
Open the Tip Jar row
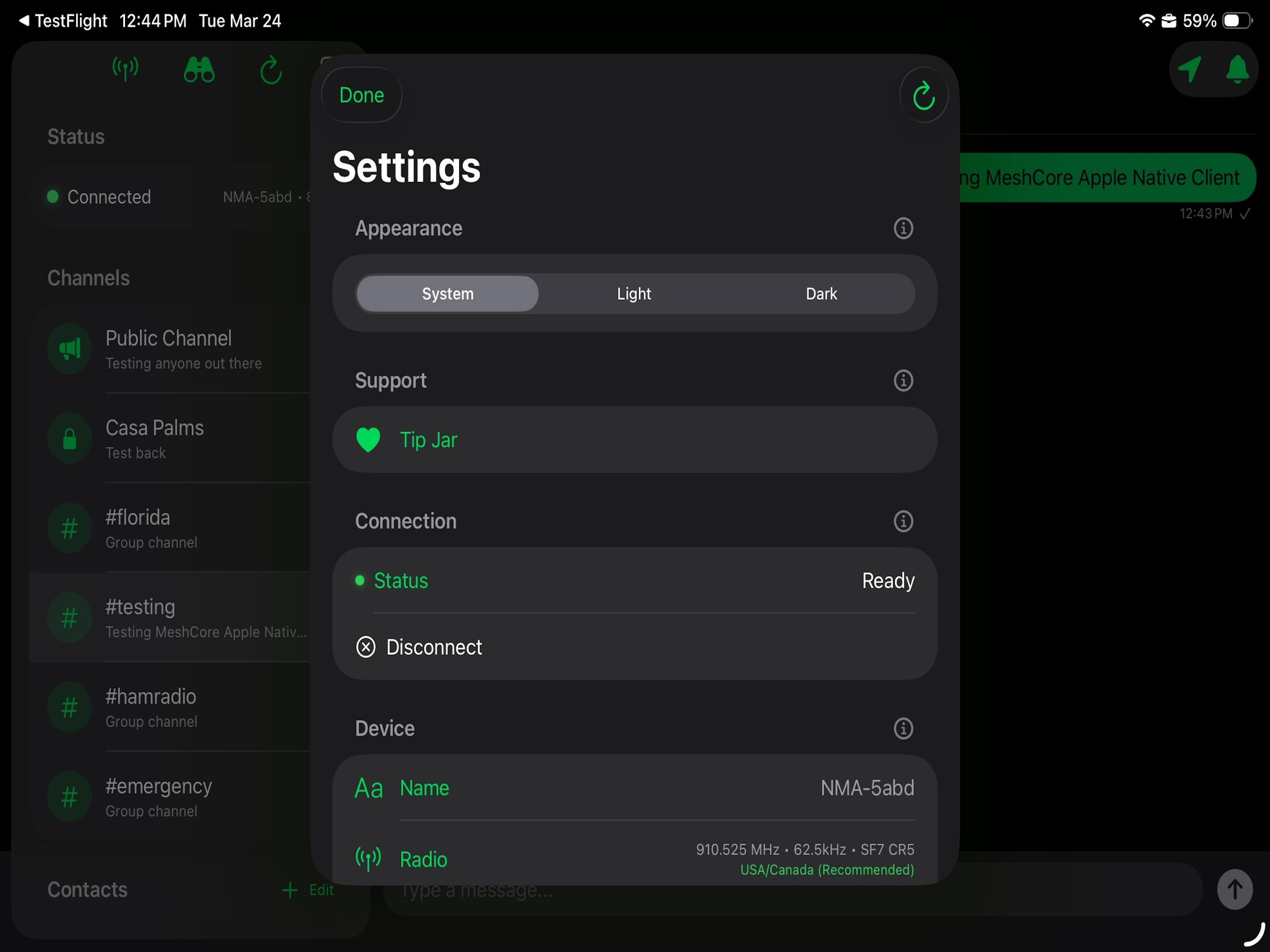(x=635, y=440)
